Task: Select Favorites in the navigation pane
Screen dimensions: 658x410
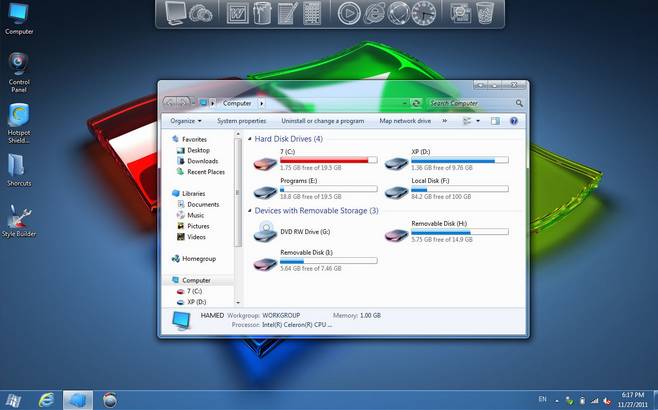Action: (194, 139)
